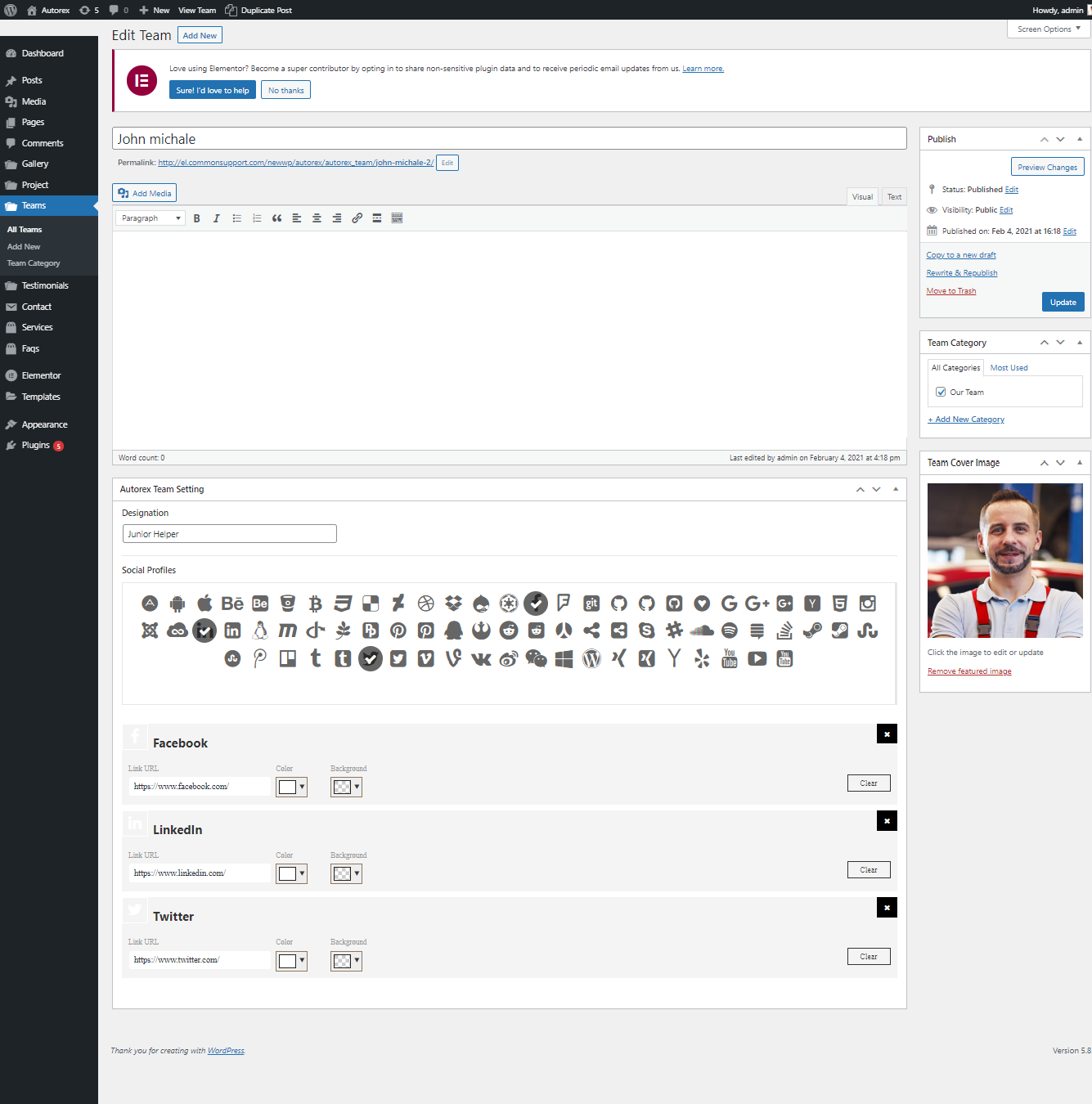Open the Paragraph format dropdown

click(151, 218)
